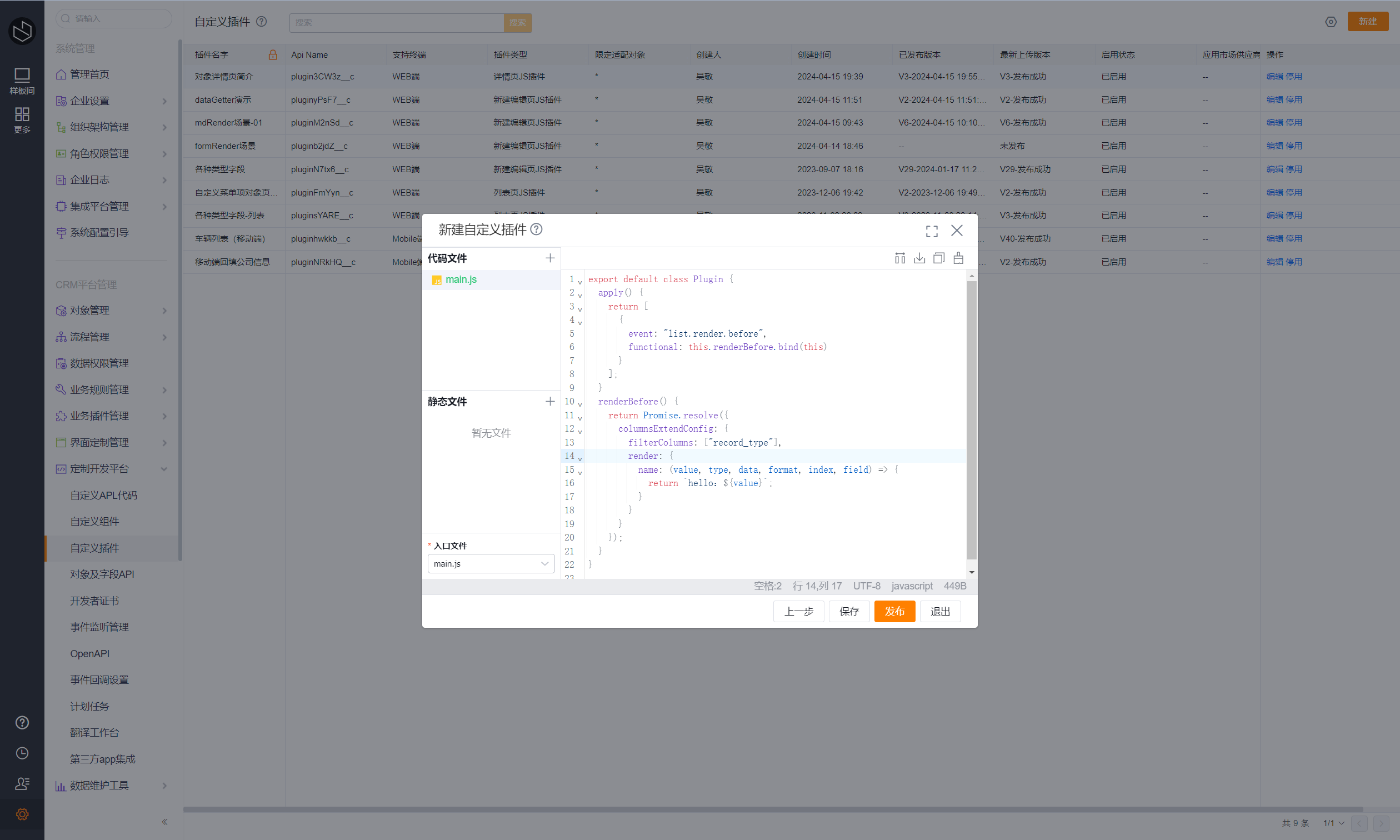The image size is (1400, 840).
Task: Click the 保存 button
Action: point(849,611)
